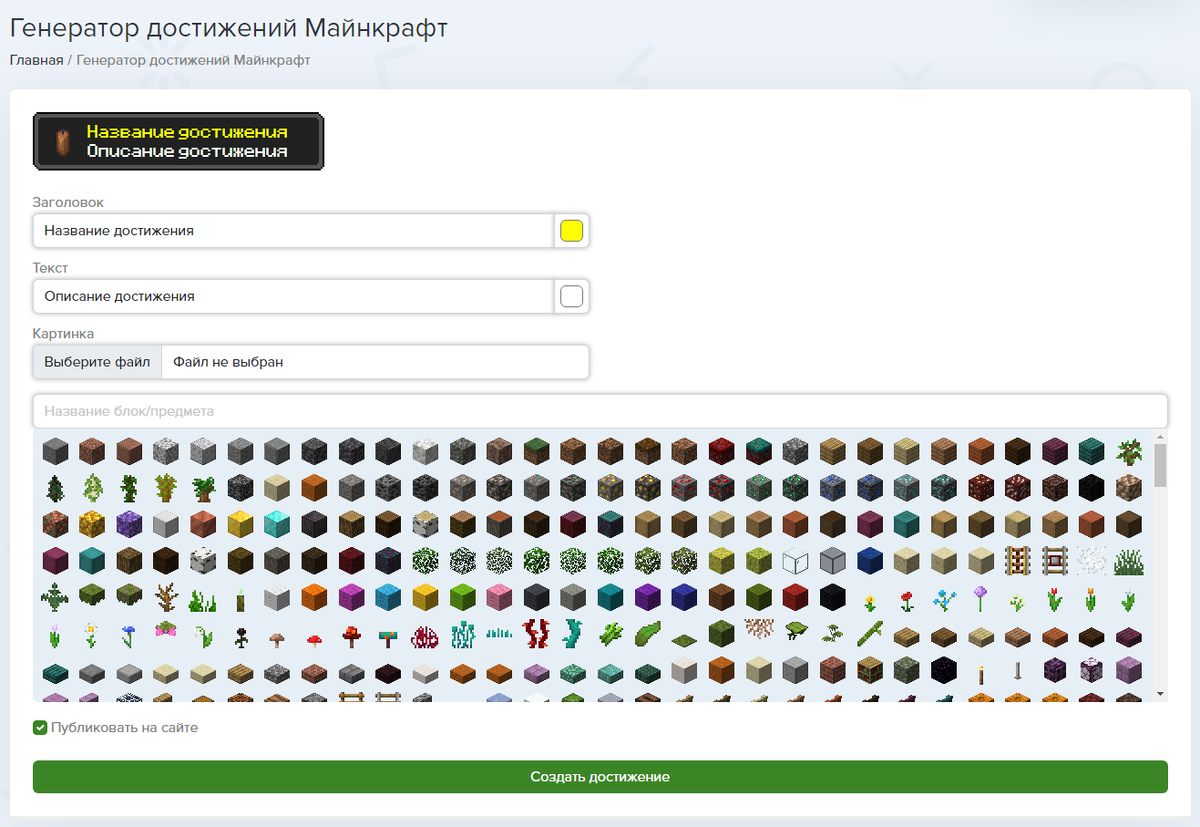Viewport: 1200px width, 827px height.
Task: Pick the glass block icon
Action: tap(795, 562)
